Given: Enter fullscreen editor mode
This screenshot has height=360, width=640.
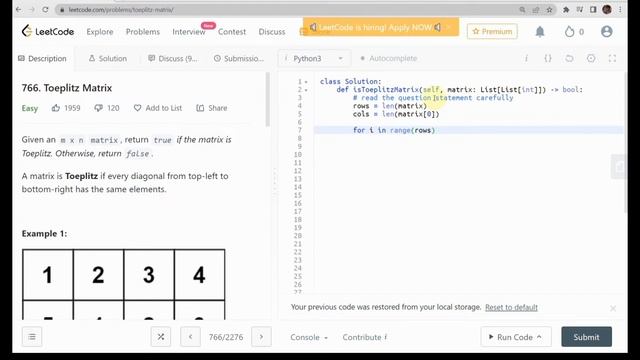Looking at the screenshot, I should point(612,58).
